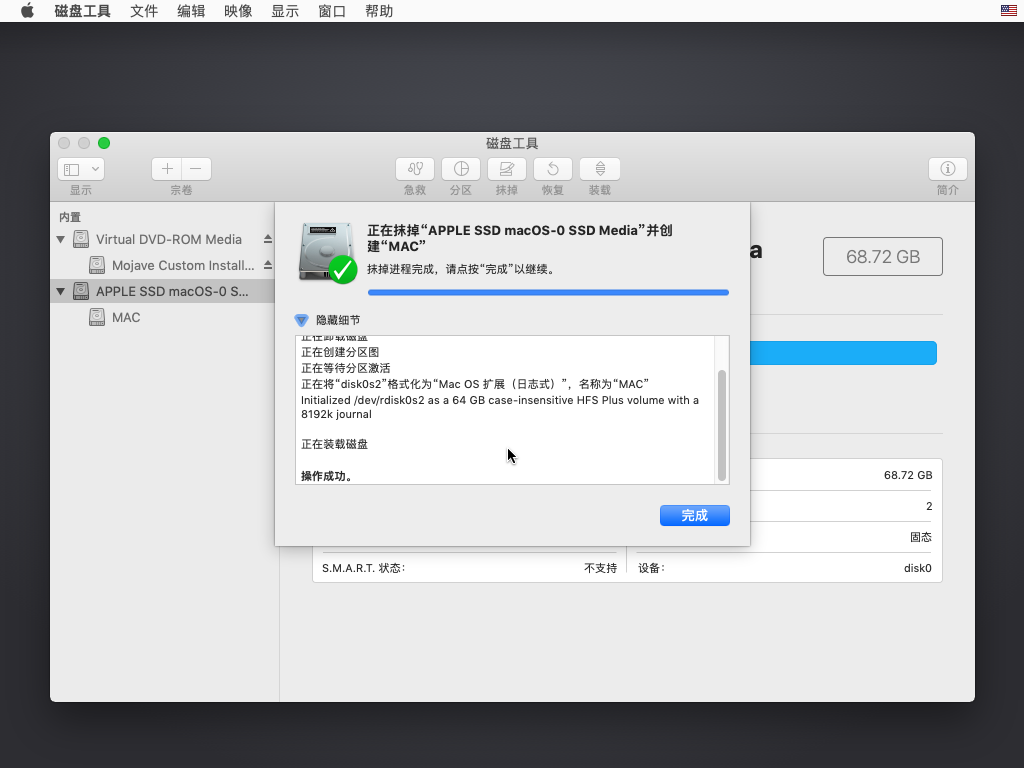Click the disk0 device value
This screenshot has height=768, width=1024.
[x=918, y=568]
